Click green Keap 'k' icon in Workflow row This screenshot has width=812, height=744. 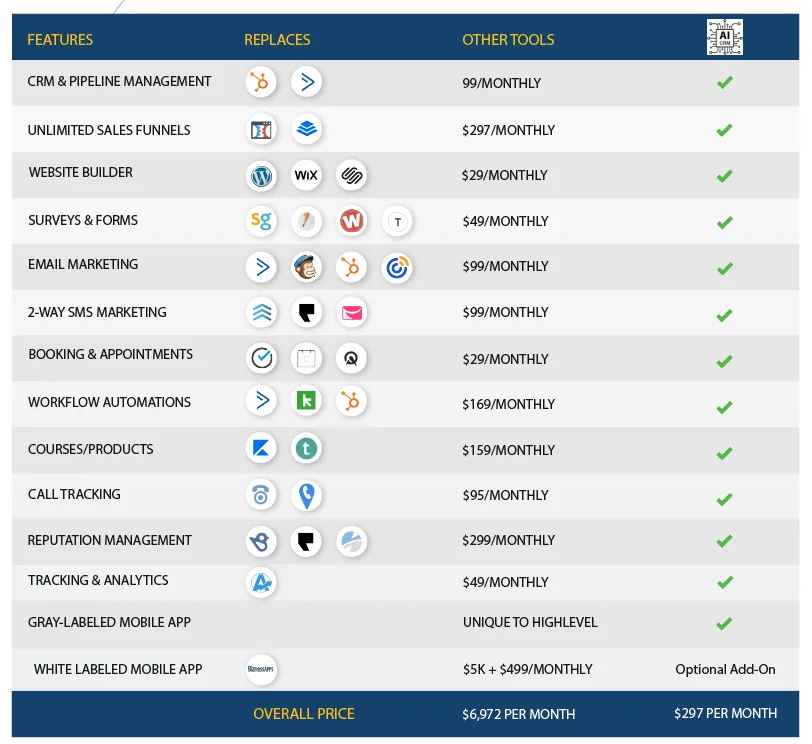point(306,400)
